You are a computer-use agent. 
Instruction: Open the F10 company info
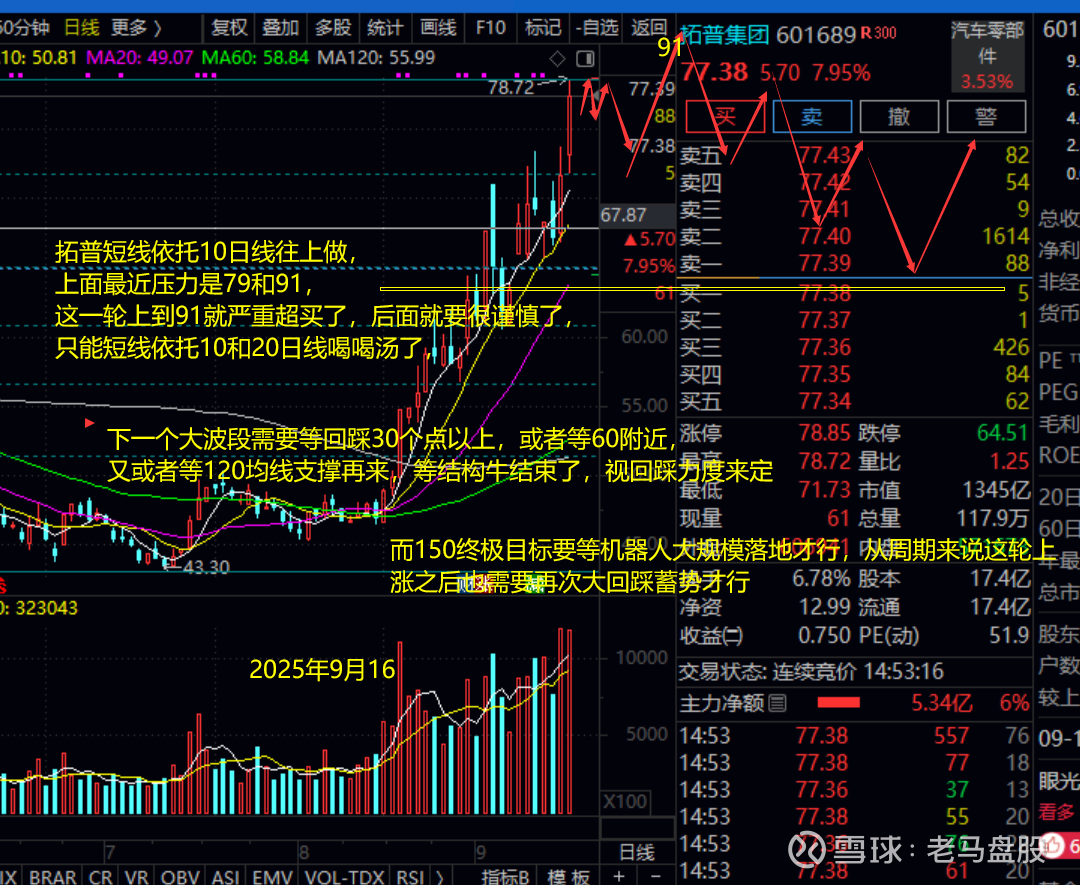(490, 28)
